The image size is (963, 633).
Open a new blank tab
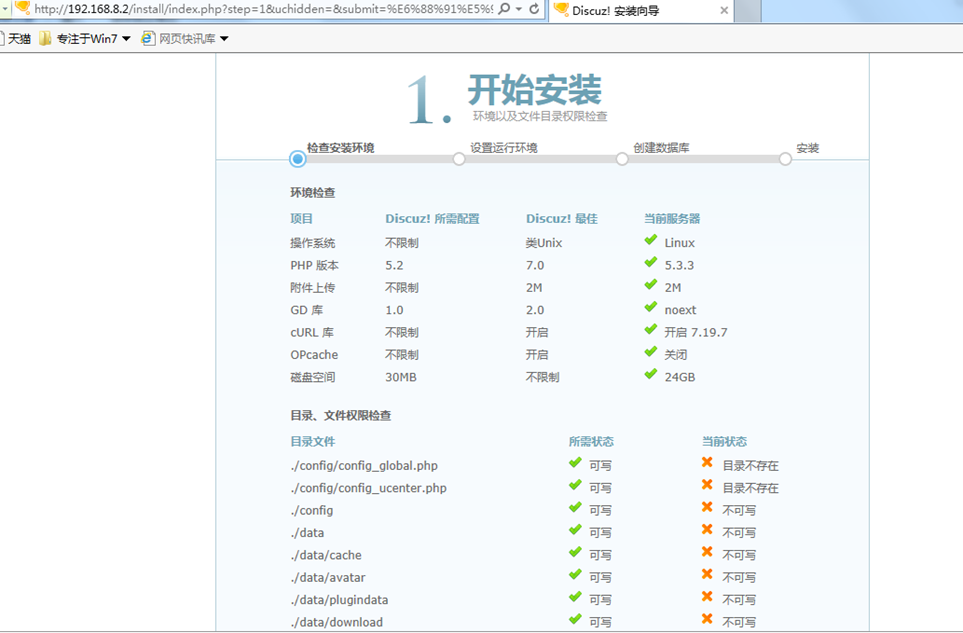coord(747,10)
